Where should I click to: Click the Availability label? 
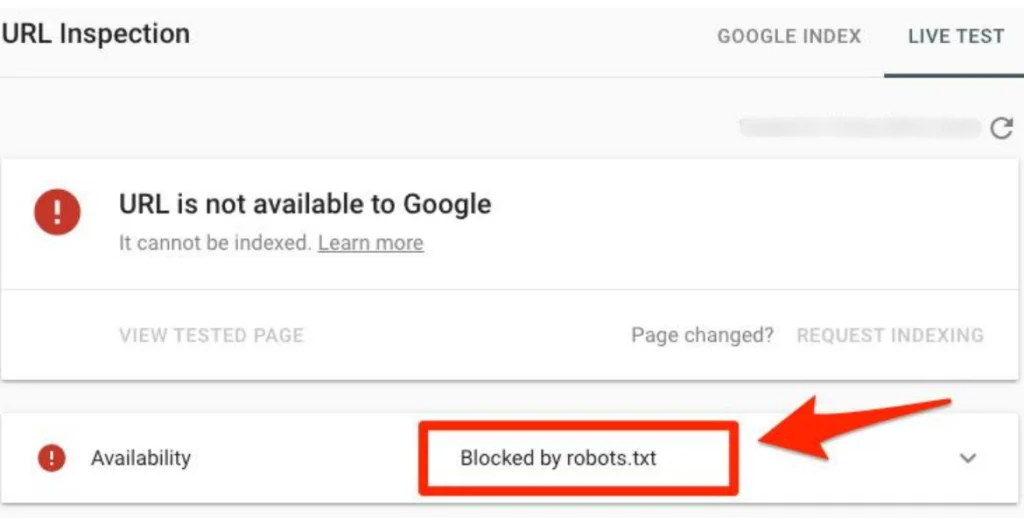141,458
